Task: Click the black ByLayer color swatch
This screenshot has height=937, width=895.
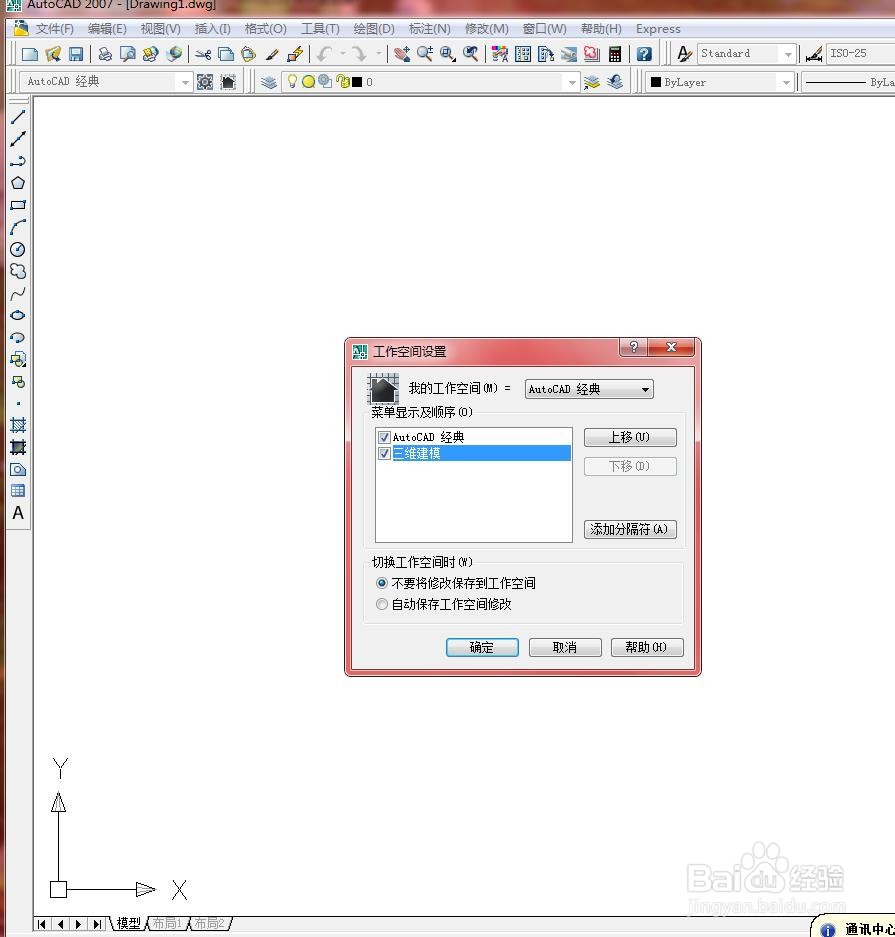Action: pyautogui.click(x=655, y=82)
